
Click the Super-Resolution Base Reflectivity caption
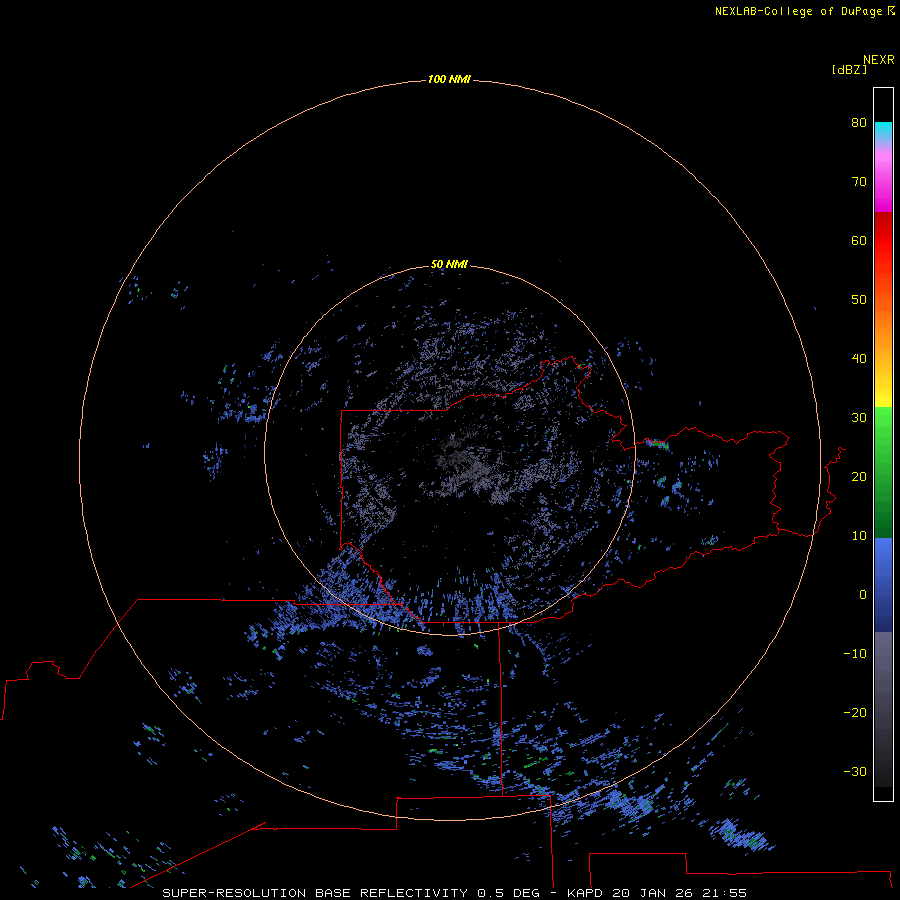point(454,893)
